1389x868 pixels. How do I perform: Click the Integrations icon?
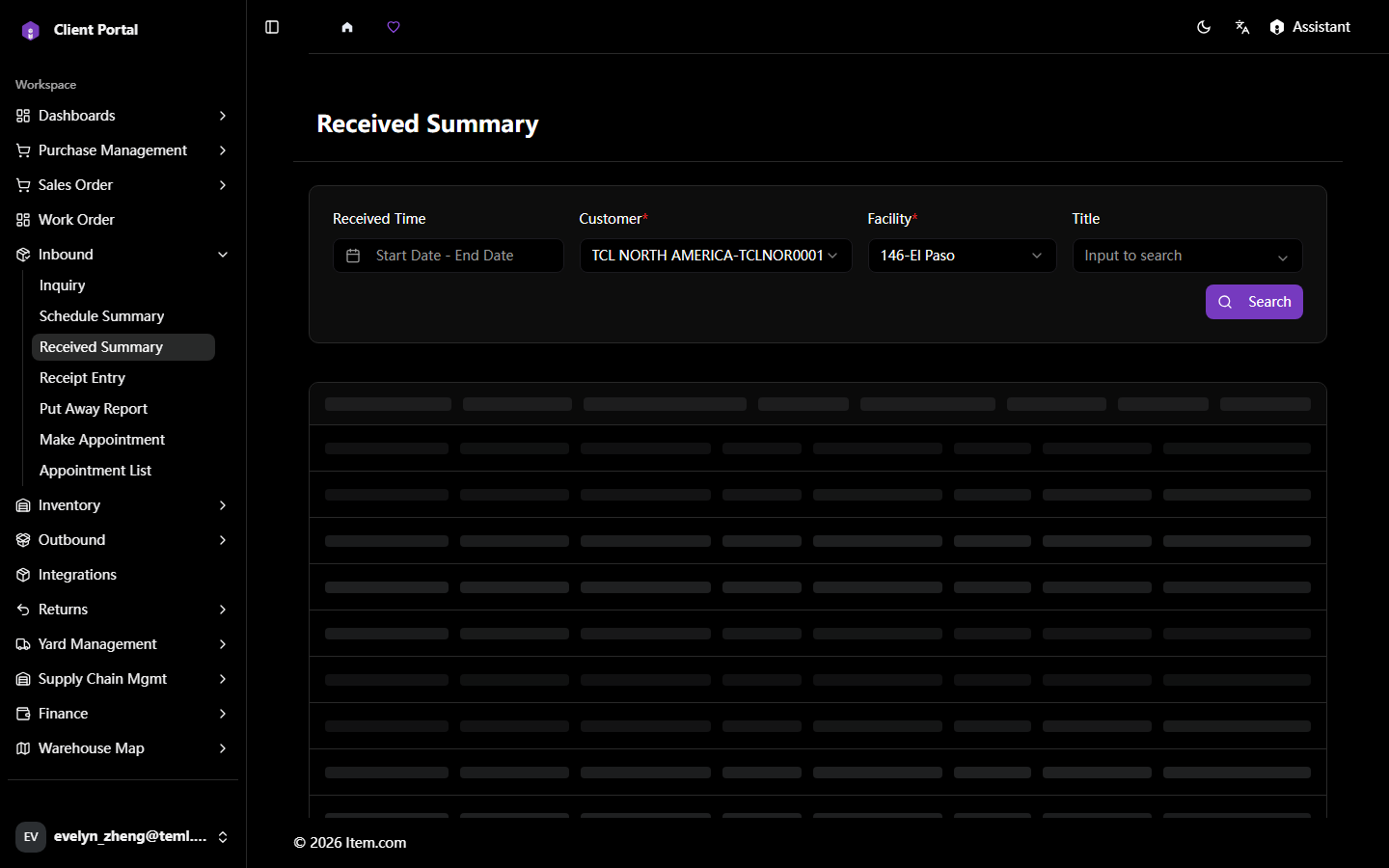pyautogui.click(x=23, y=575)
